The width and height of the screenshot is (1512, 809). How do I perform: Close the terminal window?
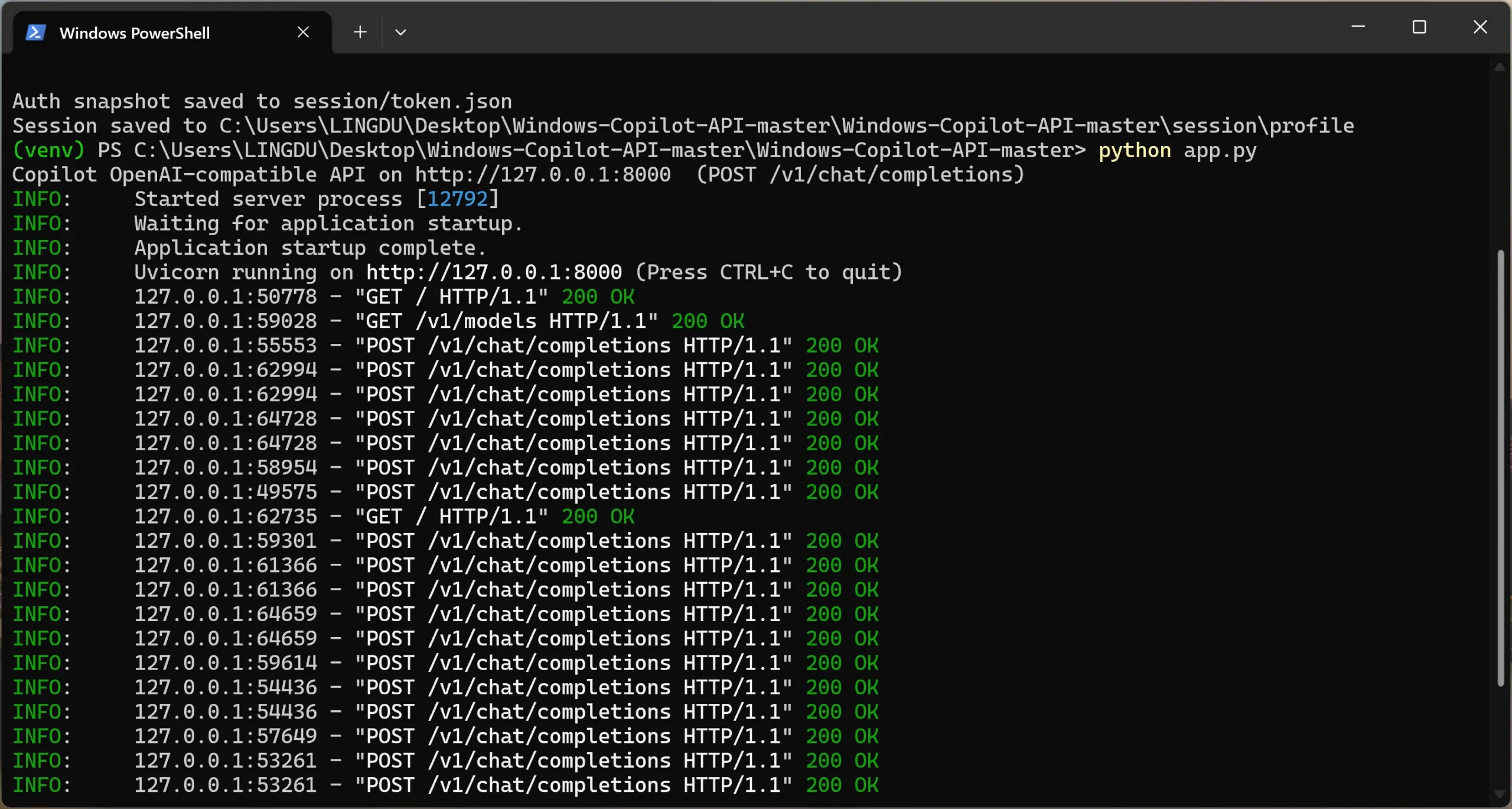point(1480,27)
